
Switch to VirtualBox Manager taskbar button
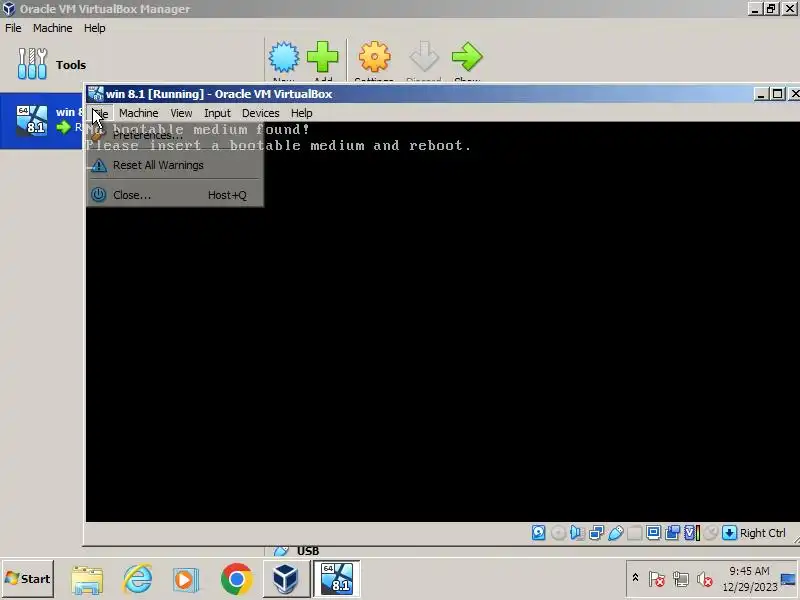(286, 579)
